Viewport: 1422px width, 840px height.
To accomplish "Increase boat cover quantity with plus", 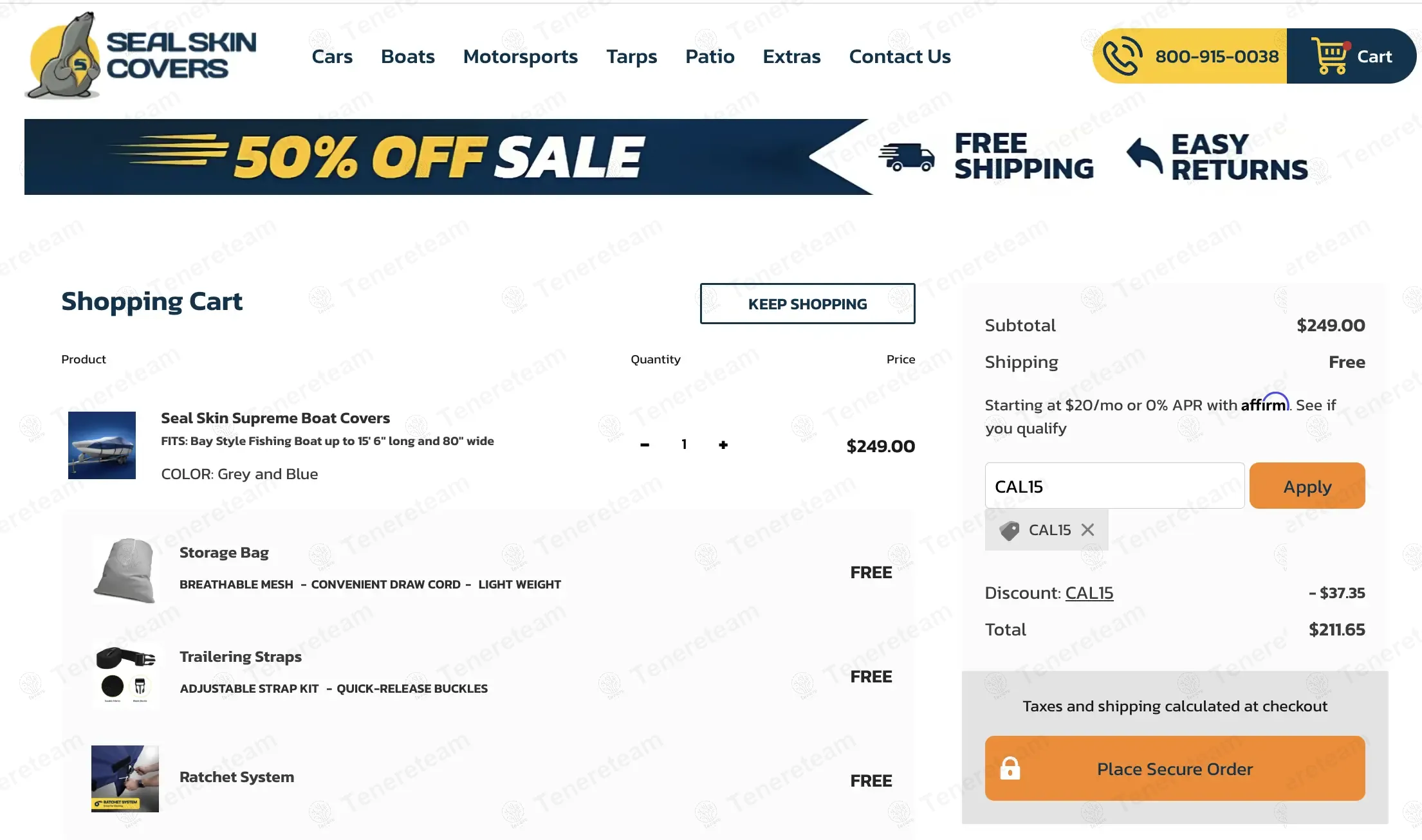I will 723,445.
